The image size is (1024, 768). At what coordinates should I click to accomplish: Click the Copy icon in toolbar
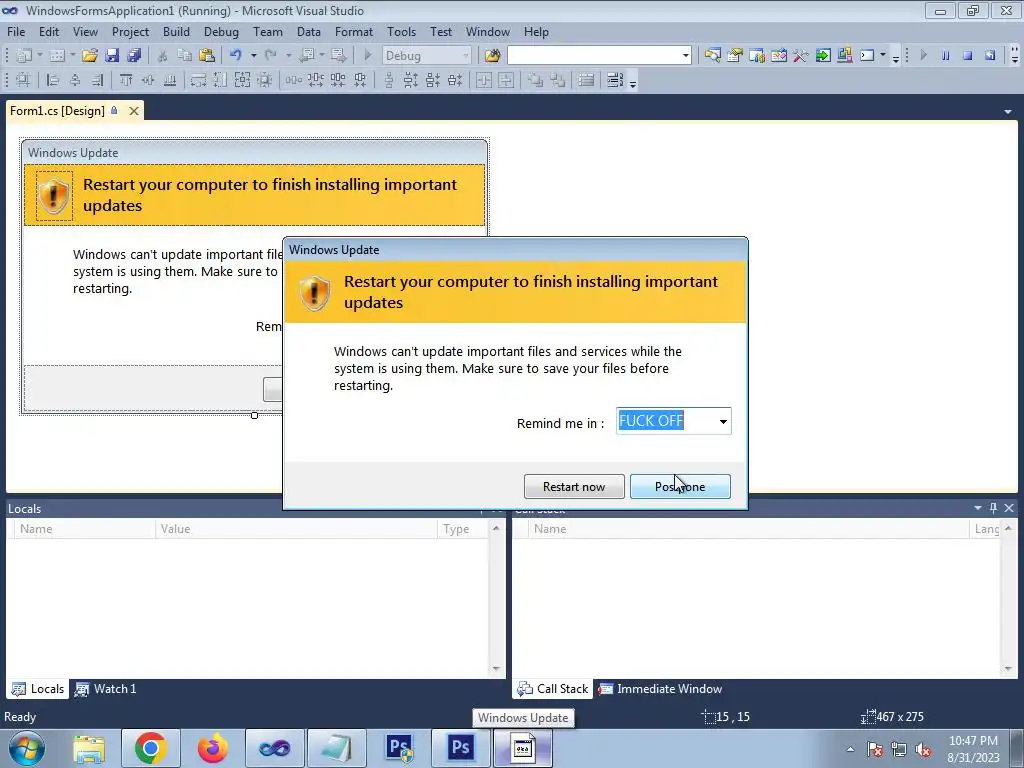click(x=185, y=56)
